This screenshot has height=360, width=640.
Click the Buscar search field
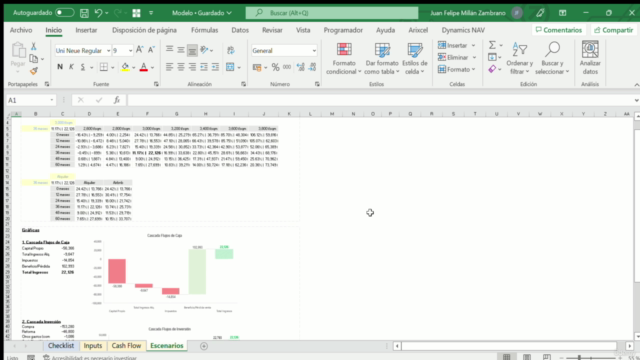pyautogui.click(x=331, y=13)
